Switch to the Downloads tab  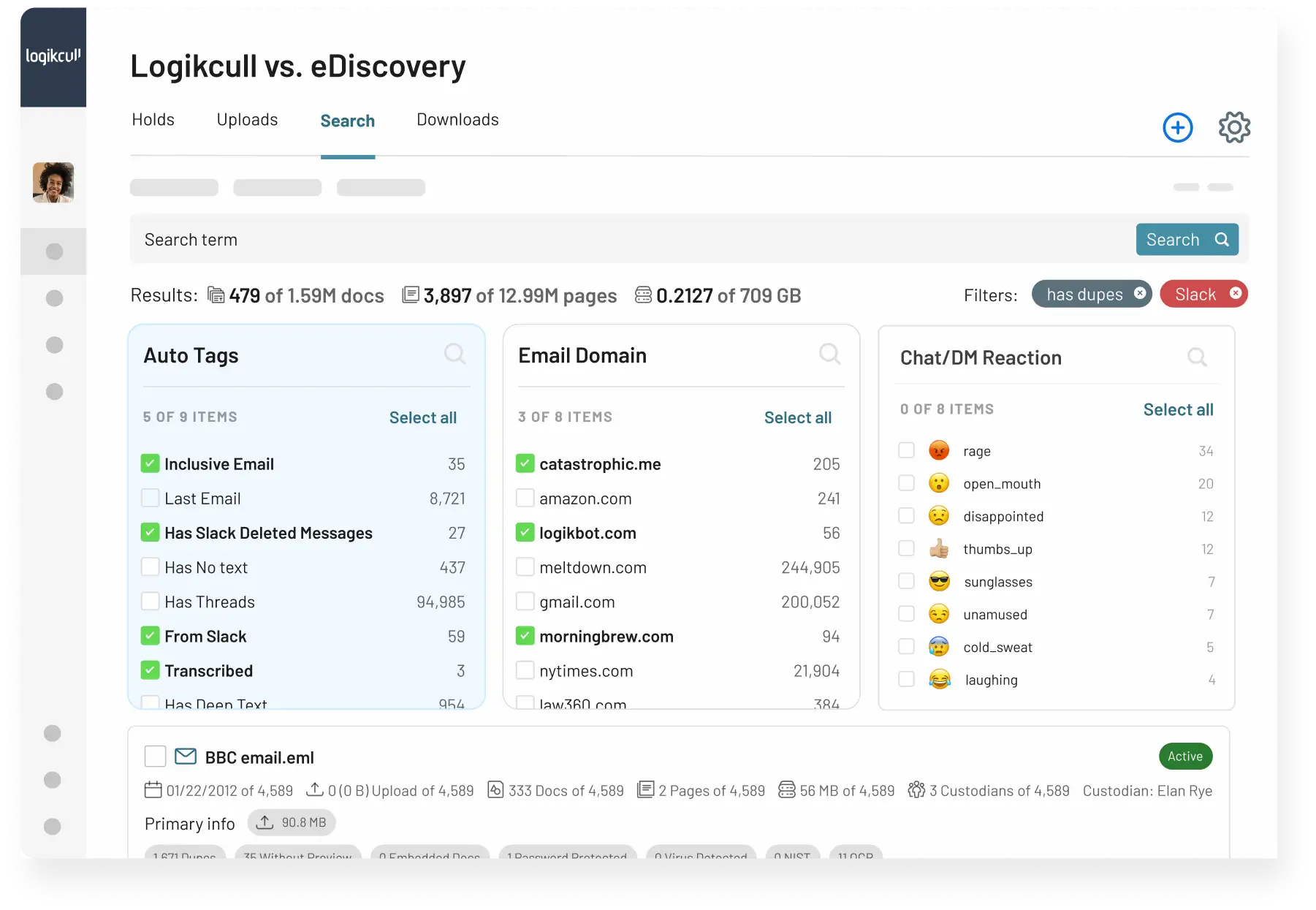(457, 119)
